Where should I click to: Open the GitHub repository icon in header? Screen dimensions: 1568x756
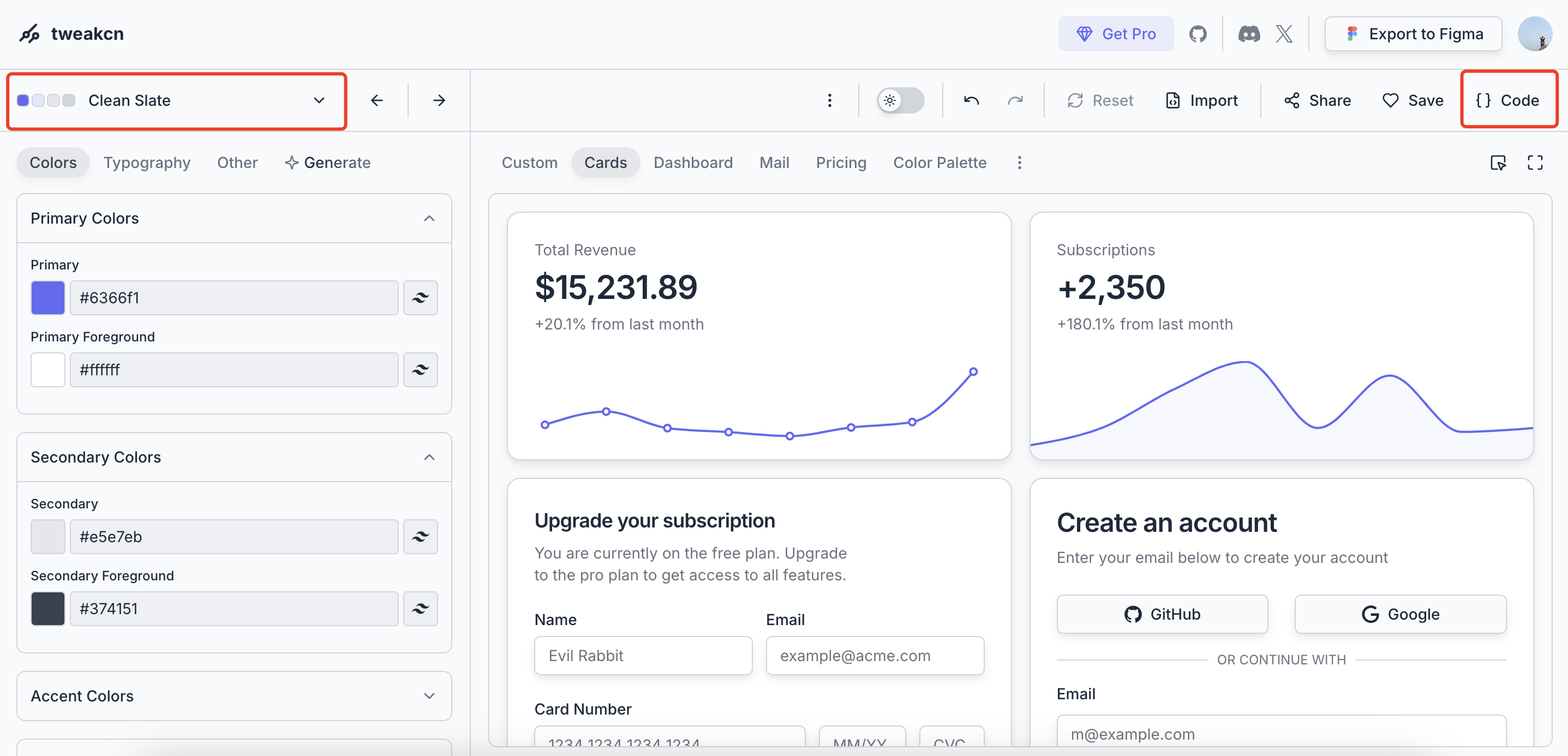(1198, 34)
